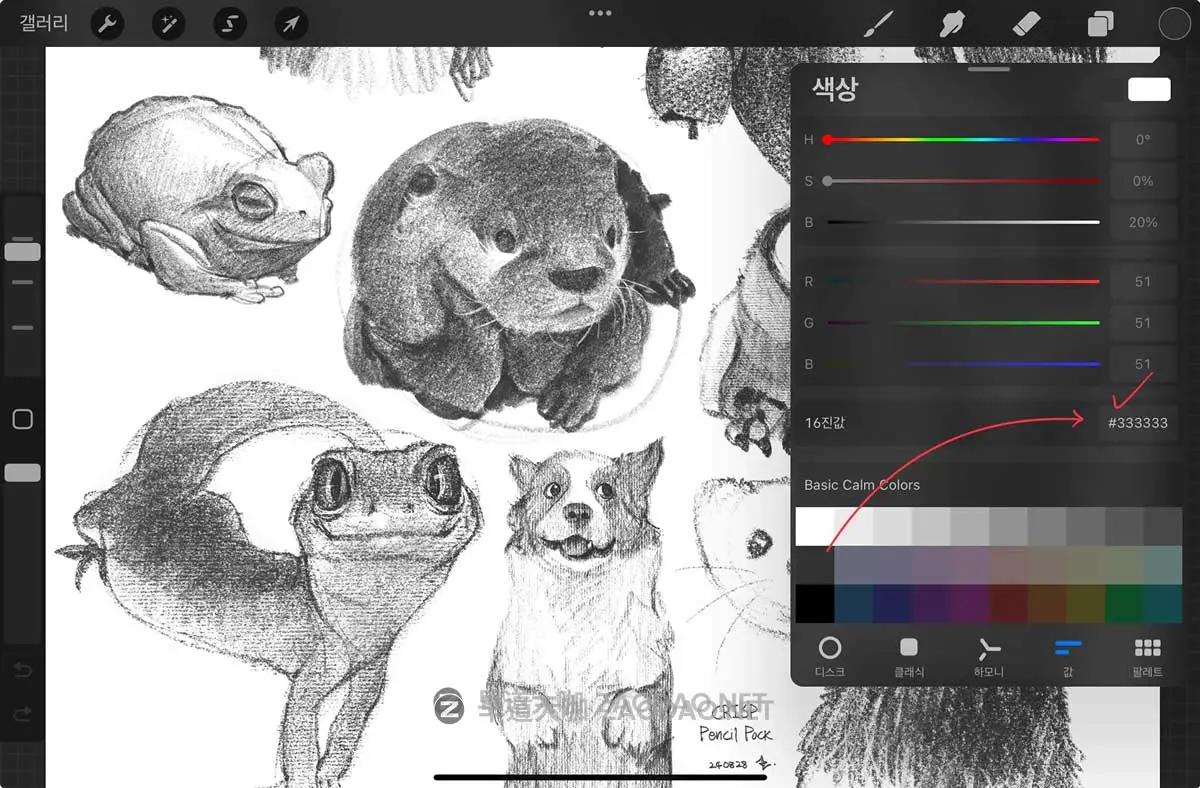Screen dimensions: 1200x788
Task: Open the 하모니 color mode
Action: coord(989,655)
